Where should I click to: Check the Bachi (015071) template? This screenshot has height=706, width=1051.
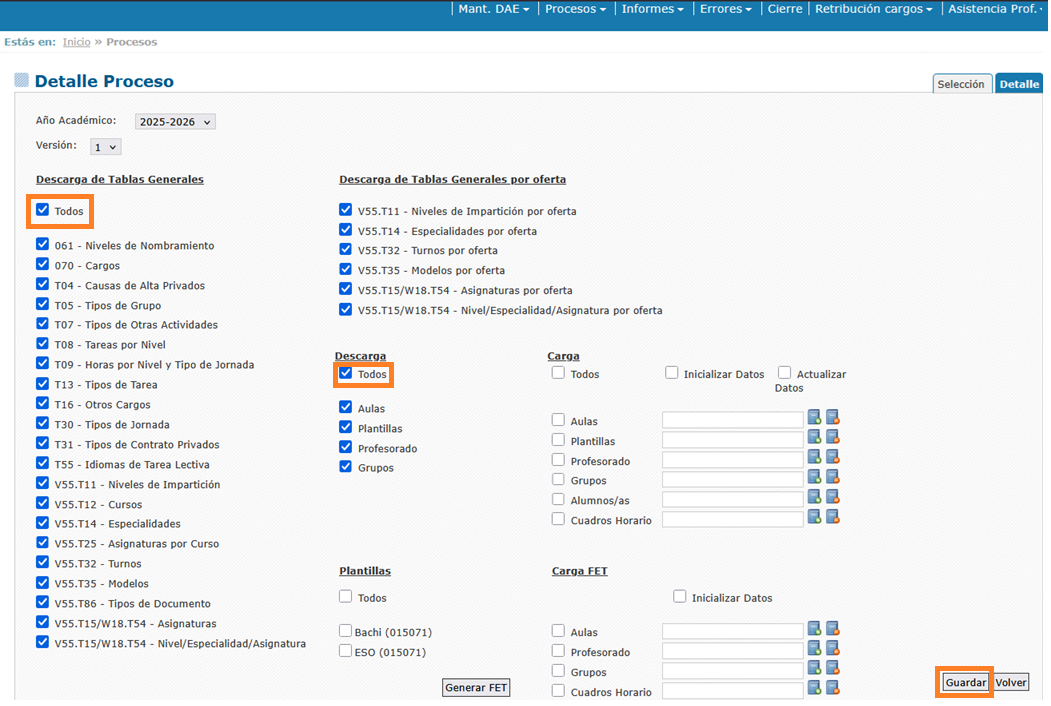[x=346, y=631]
